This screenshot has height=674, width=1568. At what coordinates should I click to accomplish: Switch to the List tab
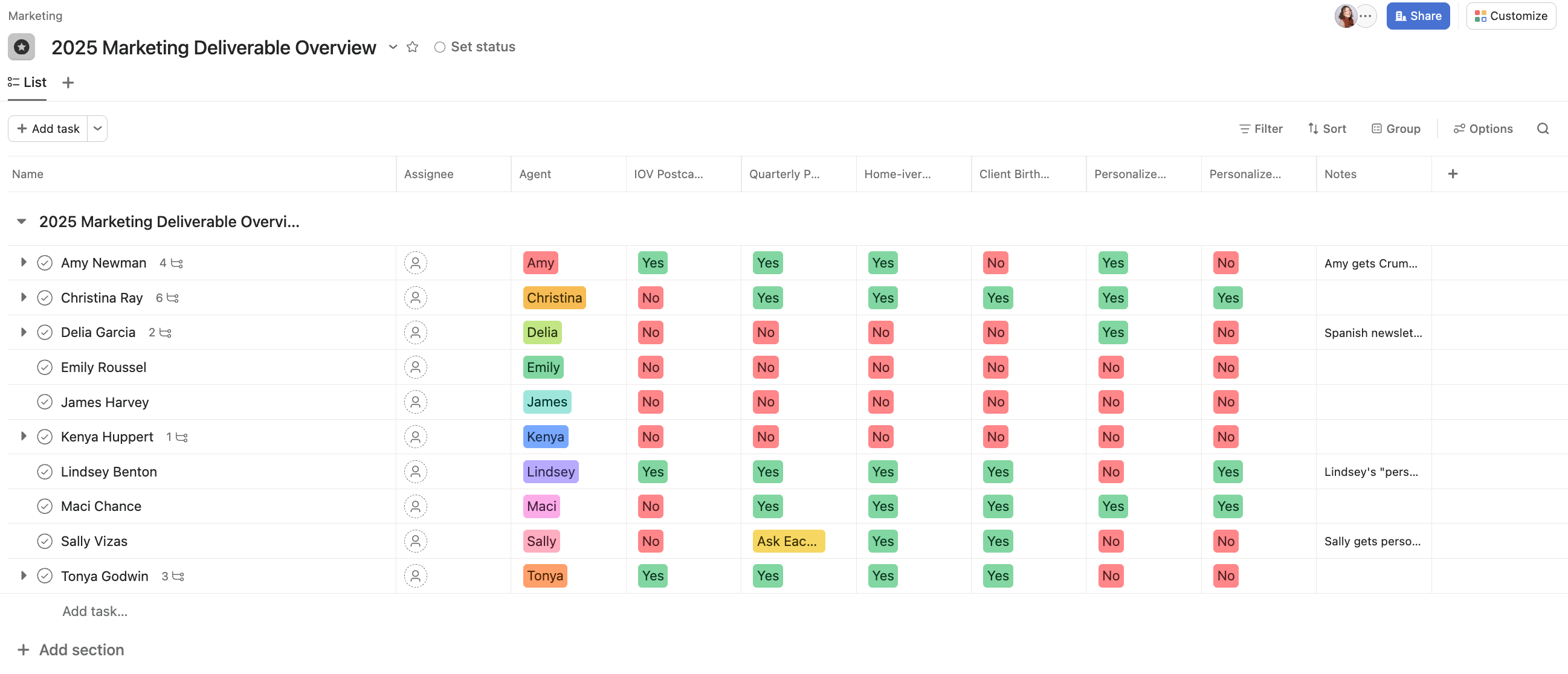(27, 82)
